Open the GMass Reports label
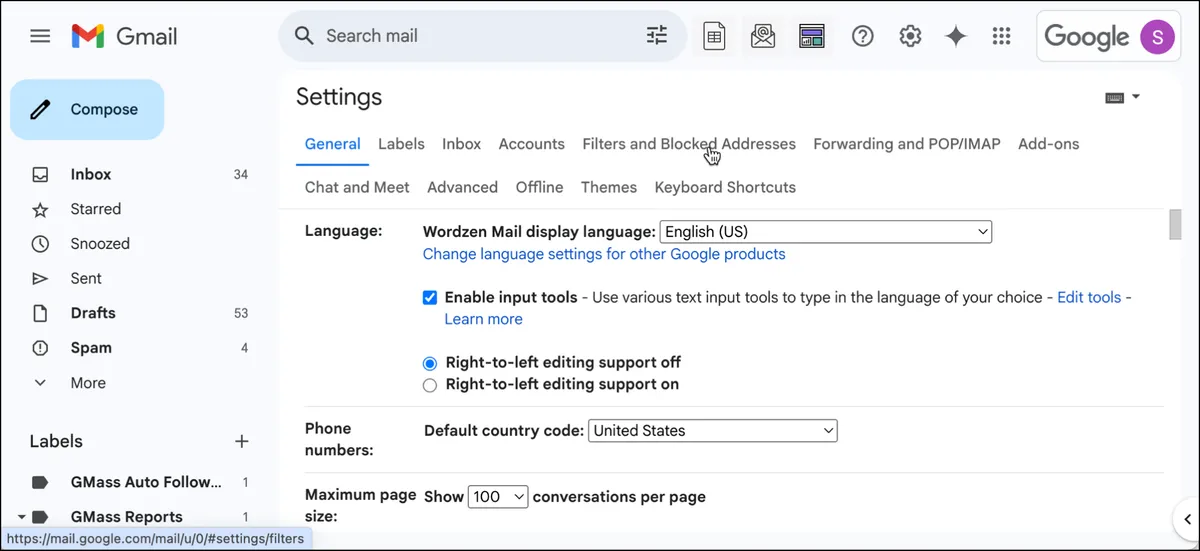The width and height of the screenshot is (1200, 551). 126,517
